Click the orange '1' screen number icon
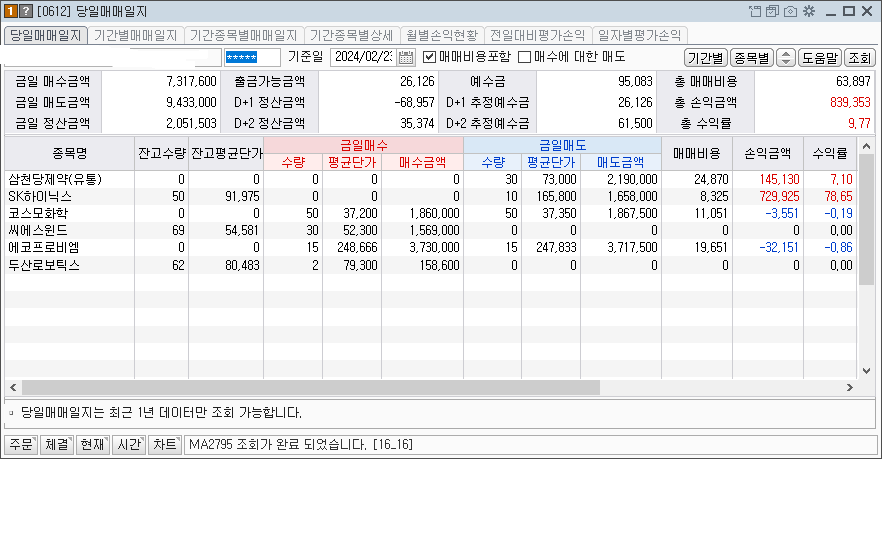 [9, 11]
